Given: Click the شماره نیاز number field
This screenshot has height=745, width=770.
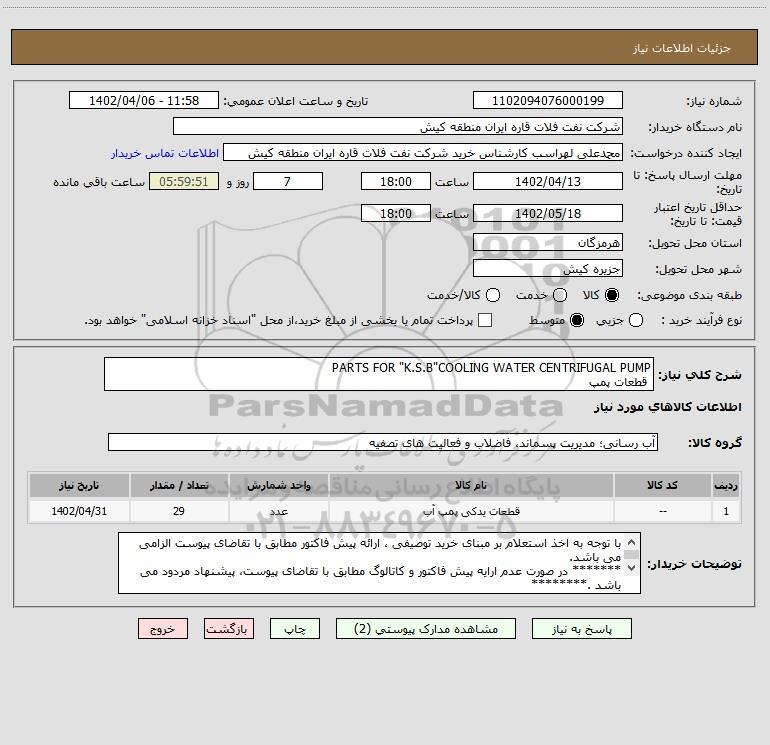Looking at the screenshot, I should point(548,100).
